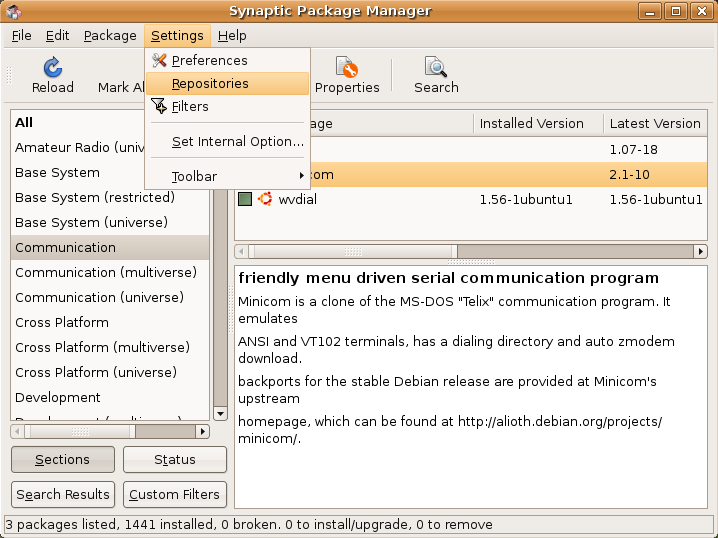Expand the Toolbar submenu arrow
Screen dimensions: 718x538
tap(301, 176)
